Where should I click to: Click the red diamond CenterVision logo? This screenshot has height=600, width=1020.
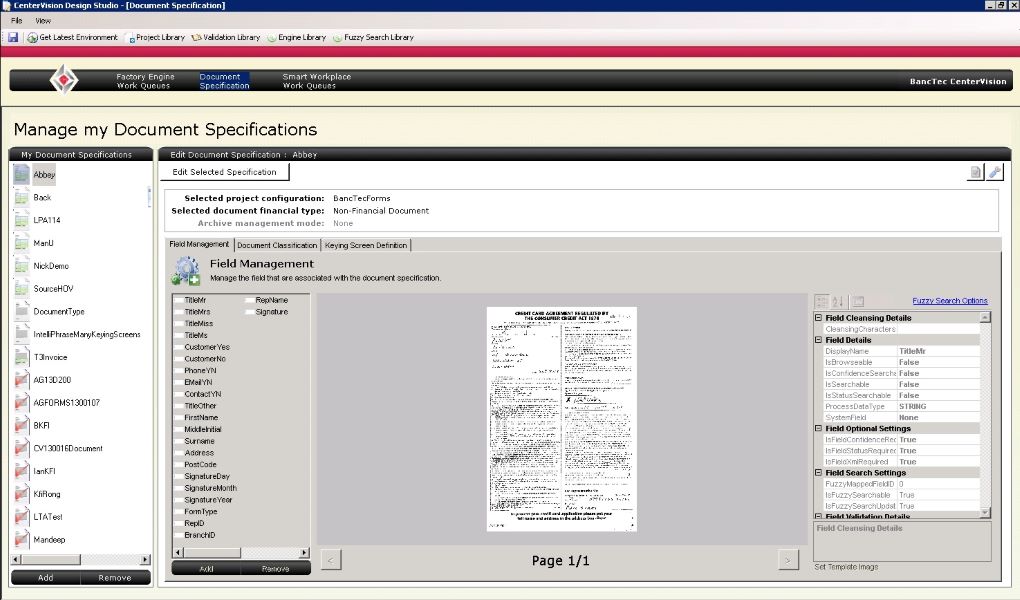[64, 80]
